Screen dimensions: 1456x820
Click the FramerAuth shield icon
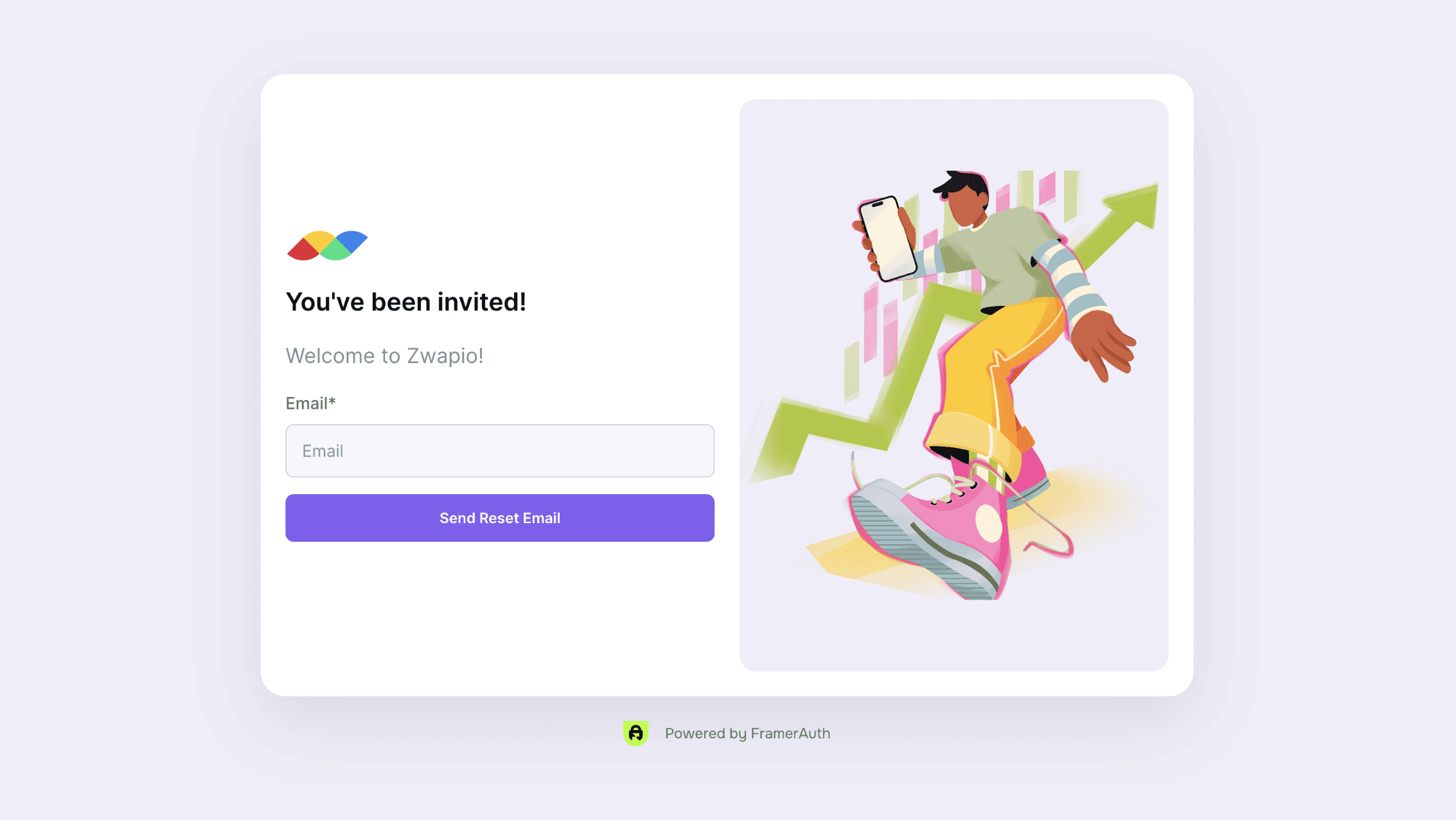click(x=635, y=733)
